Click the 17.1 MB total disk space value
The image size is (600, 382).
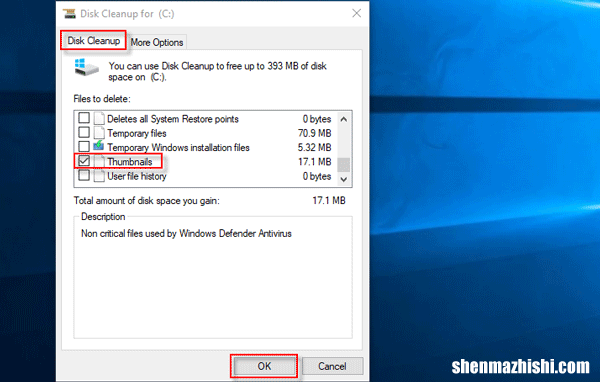point(329,200)
